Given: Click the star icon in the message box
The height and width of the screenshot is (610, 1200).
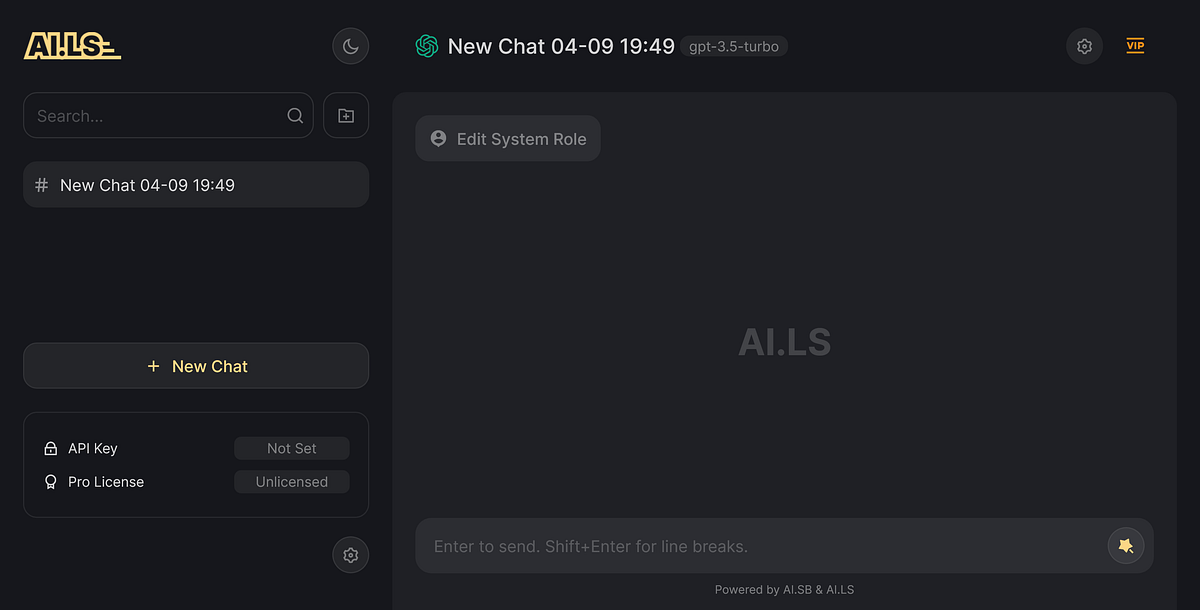Looking at the screenshot, I should (x=1125, y=546).
